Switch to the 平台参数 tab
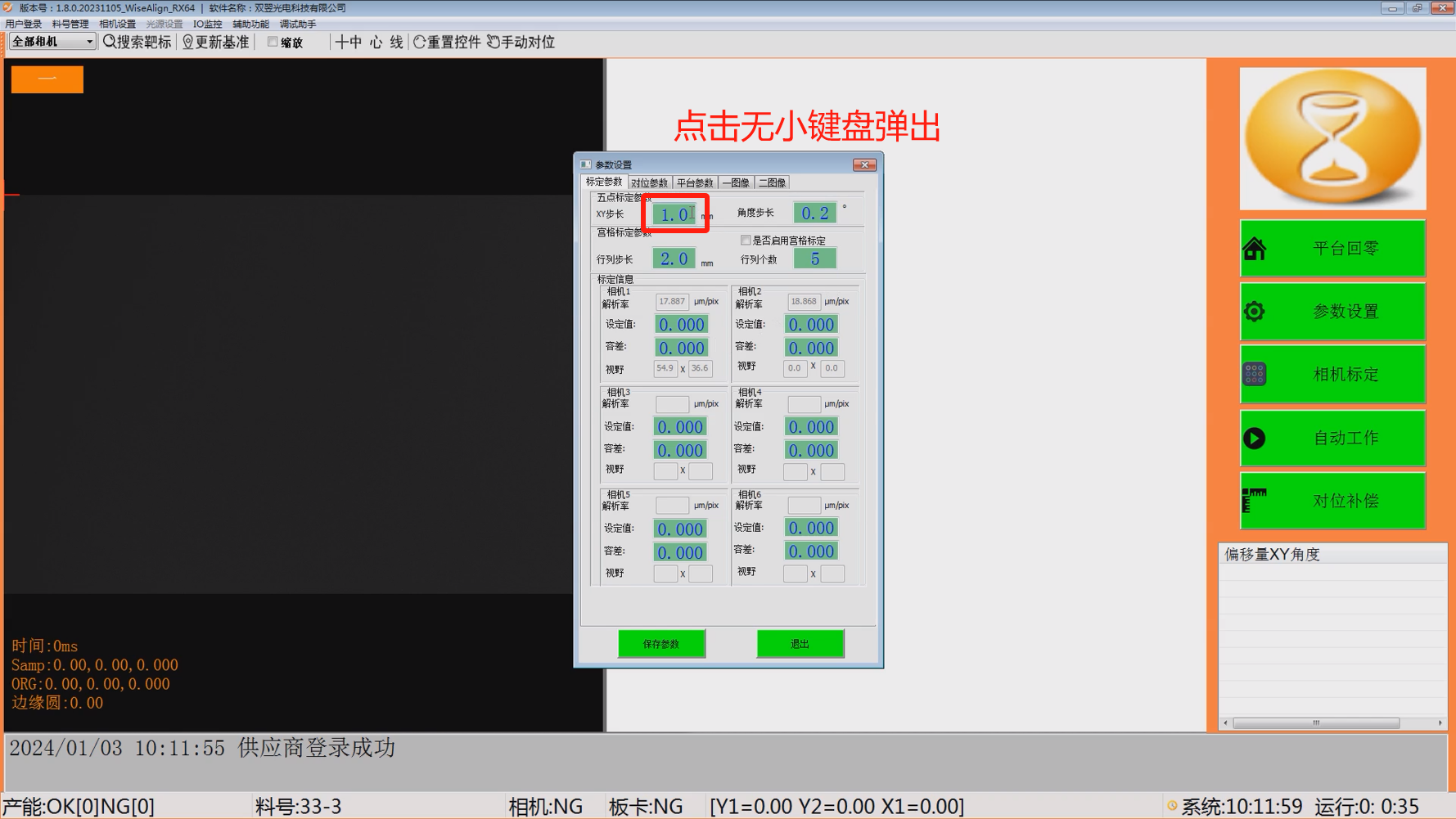Screen dimensions: 1456x819 coord(694,183)
